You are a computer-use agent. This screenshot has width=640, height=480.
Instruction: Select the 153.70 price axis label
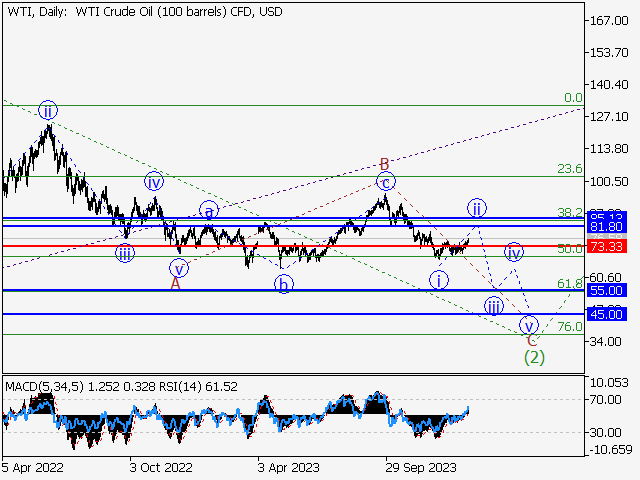609,53
